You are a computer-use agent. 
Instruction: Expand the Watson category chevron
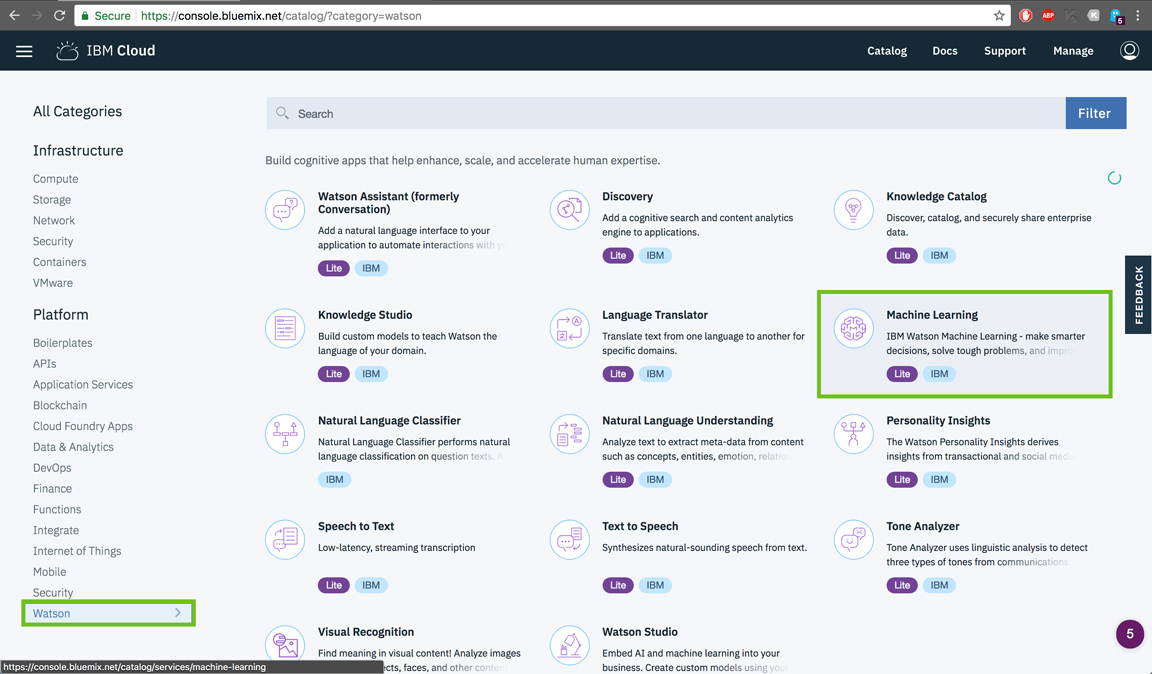coord(178,613)
